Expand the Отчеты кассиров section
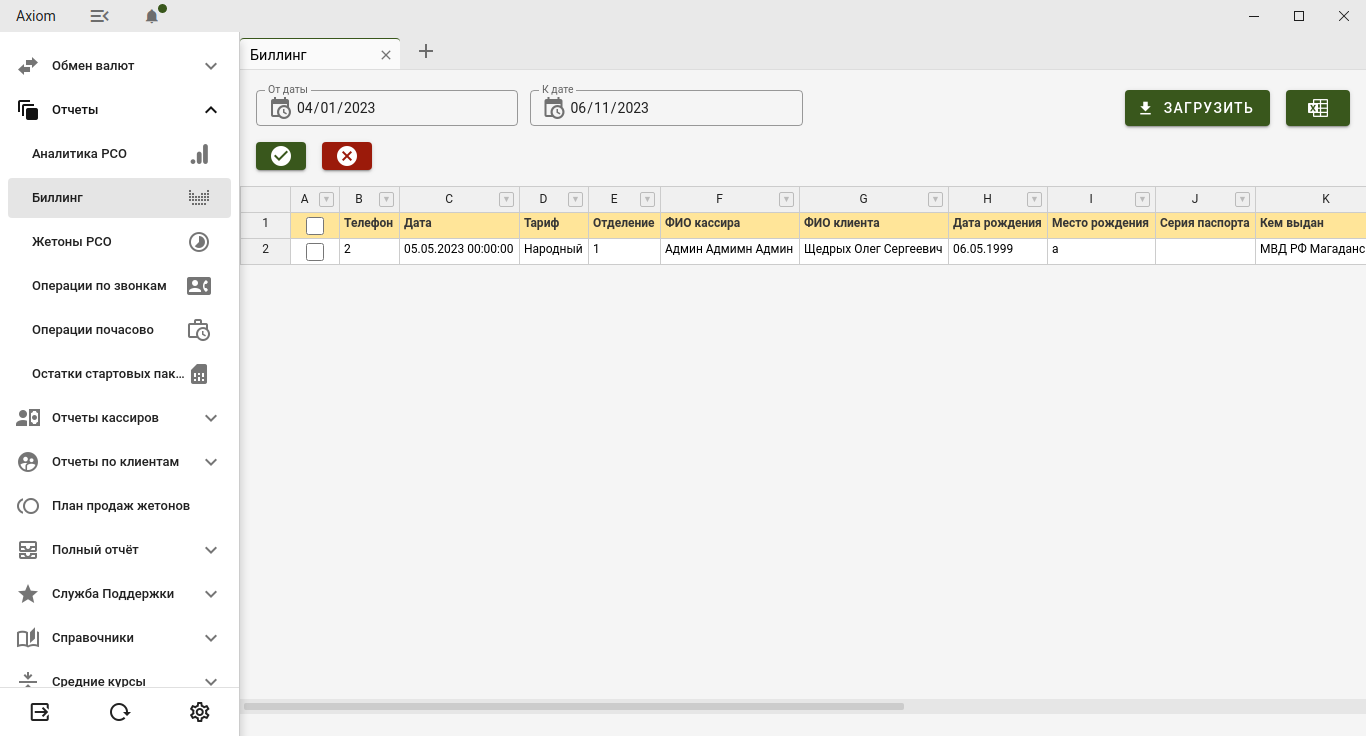Screen dimensions: 1366x736 click(211, 418)
